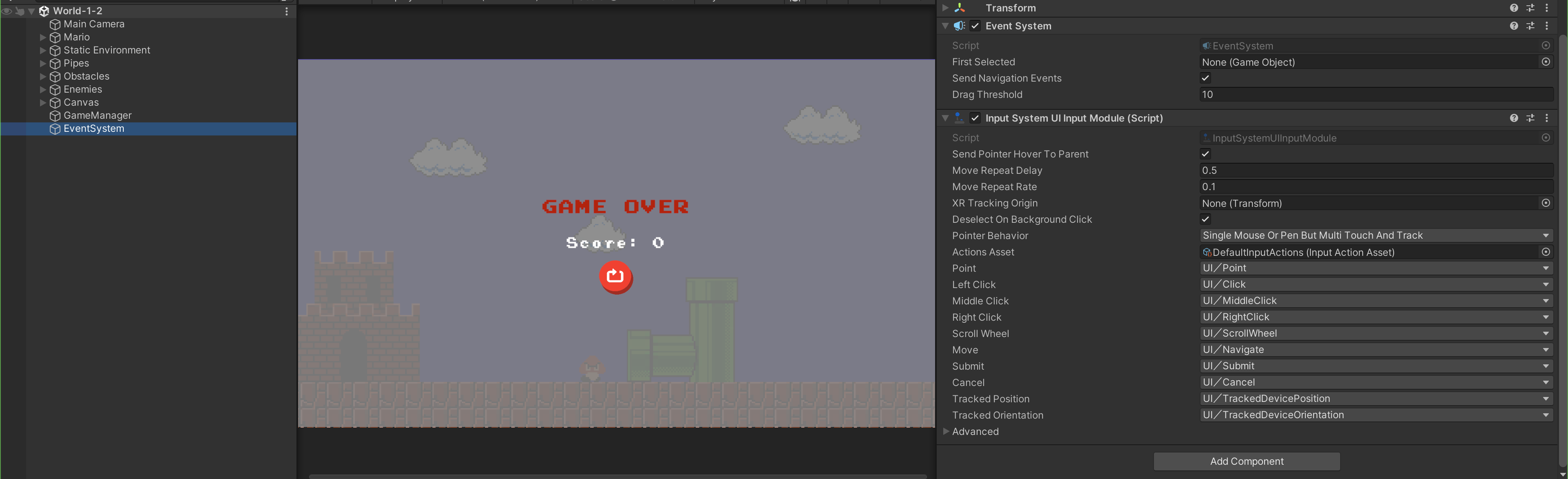Open the Submit action dropdown
The height and width of the screenshot is (479, 1568).
[1376, 366]
